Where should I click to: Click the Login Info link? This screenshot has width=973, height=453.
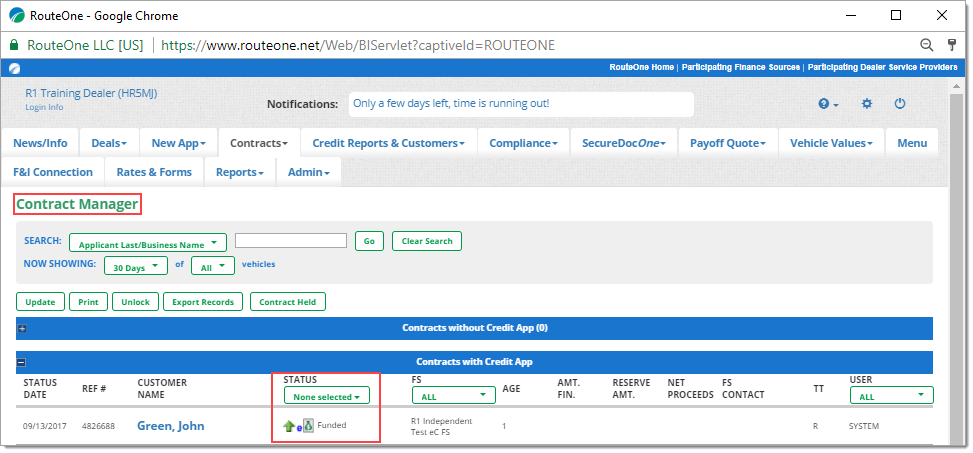click(x=44, y=107)
